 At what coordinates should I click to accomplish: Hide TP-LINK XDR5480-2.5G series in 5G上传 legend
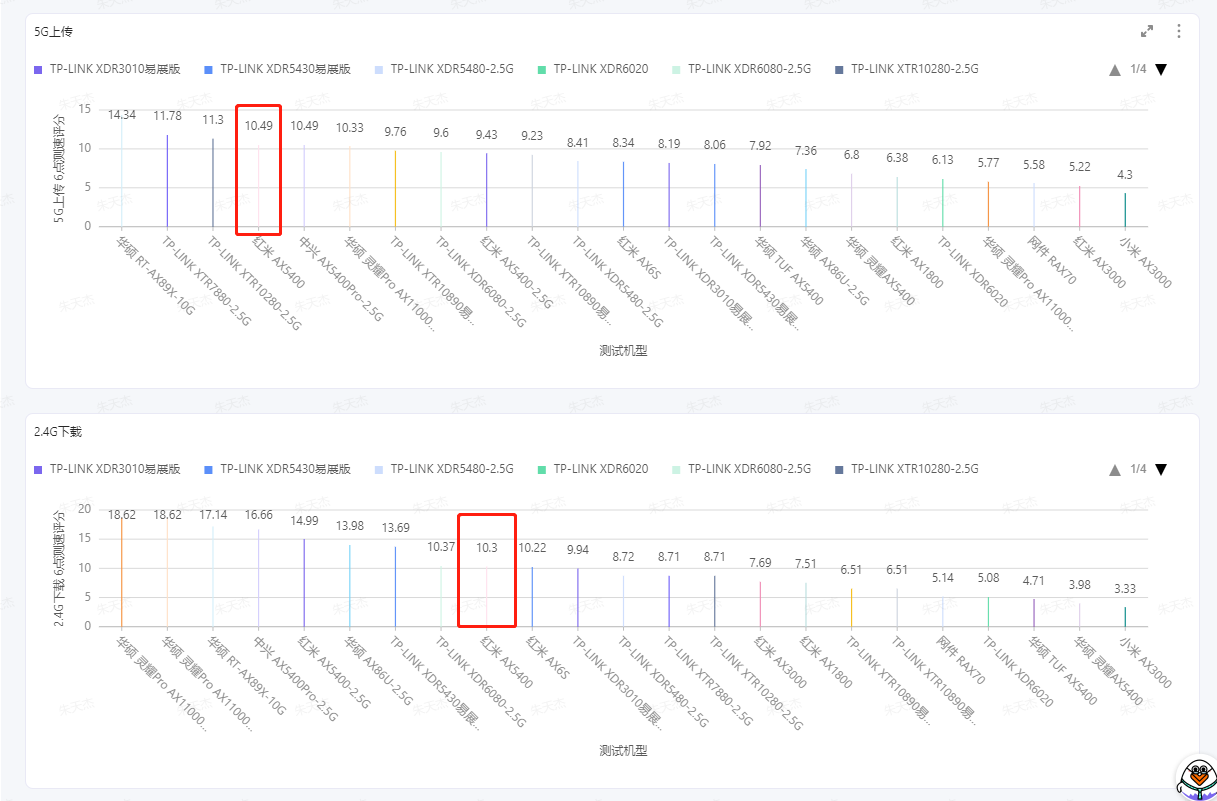coord(444,69)
